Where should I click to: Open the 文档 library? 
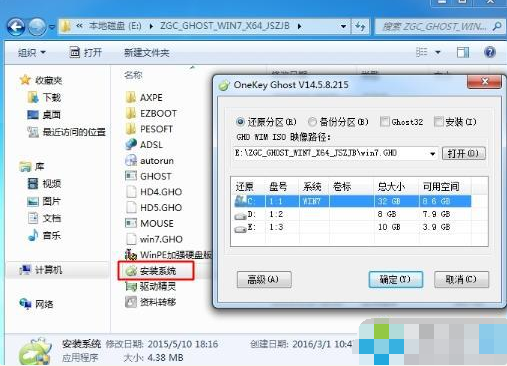click(44, 218)
